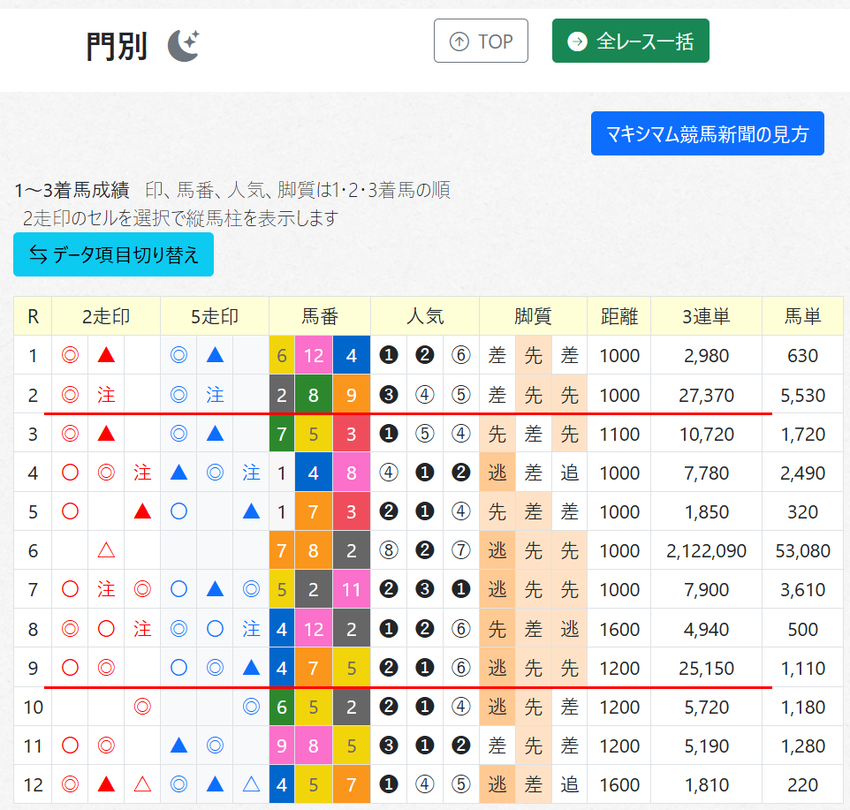
Task: Click race 3 distance 1100
Action: point(619,434)
